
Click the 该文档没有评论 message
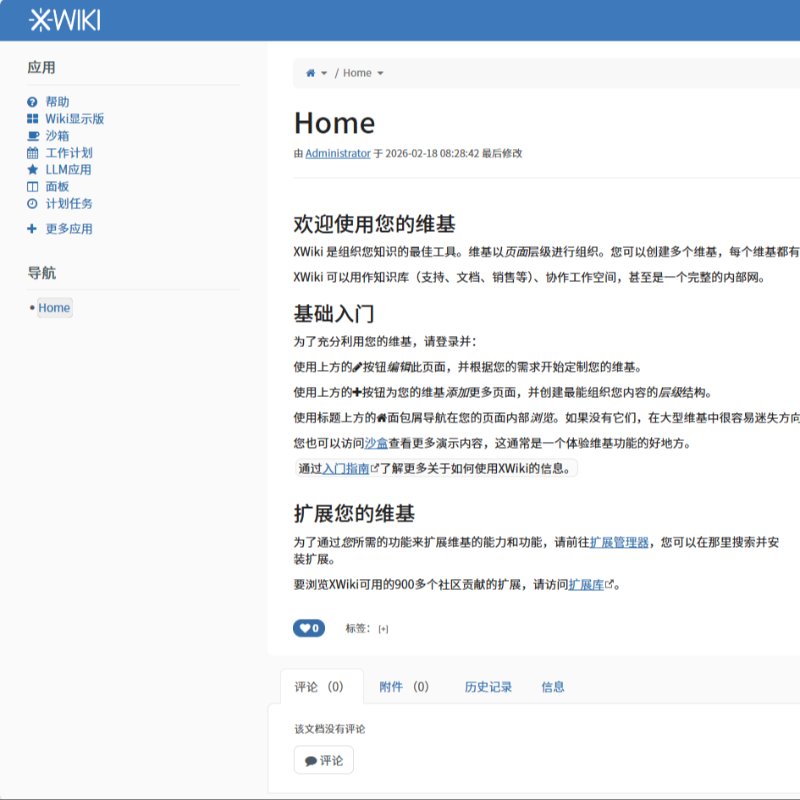tap(330, 729)
